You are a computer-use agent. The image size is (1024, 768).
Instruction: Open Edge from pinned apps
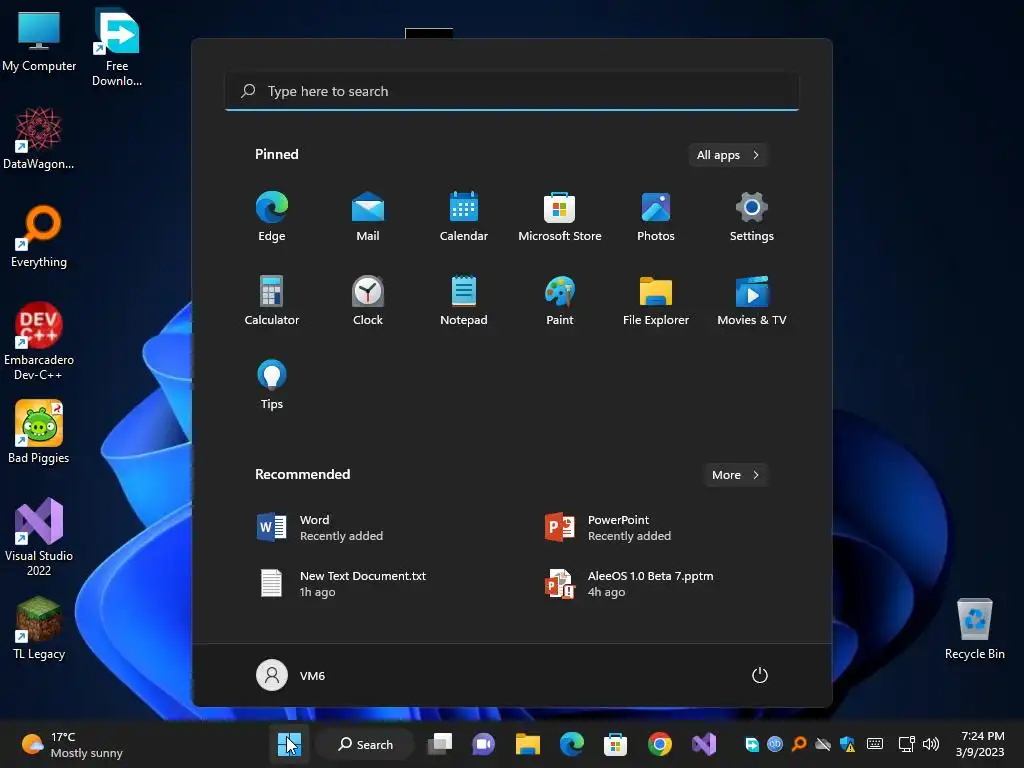[272, 217]
